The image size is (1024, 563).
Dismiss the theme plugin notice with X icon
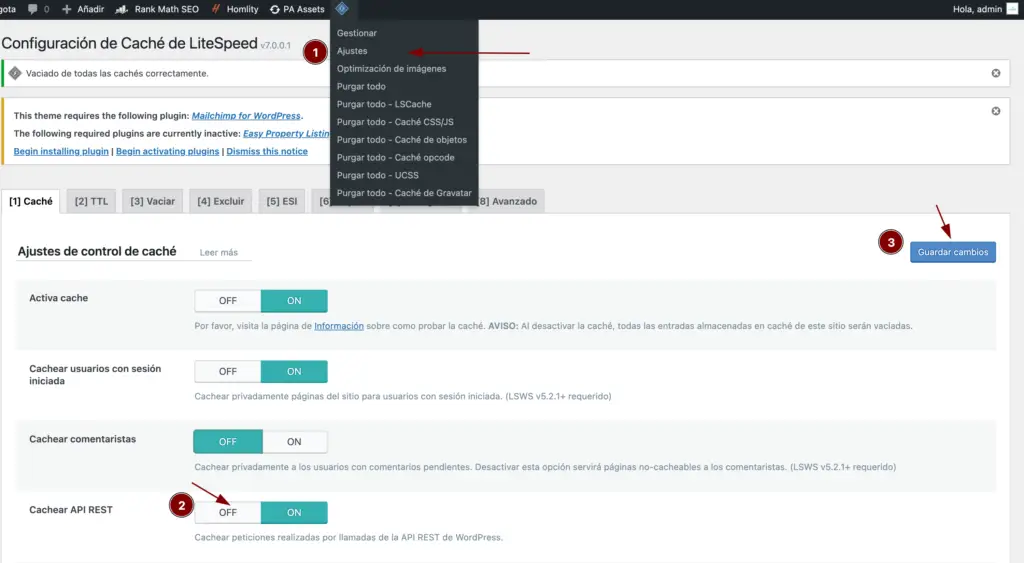pyautogui.click(x=995, y=111)
